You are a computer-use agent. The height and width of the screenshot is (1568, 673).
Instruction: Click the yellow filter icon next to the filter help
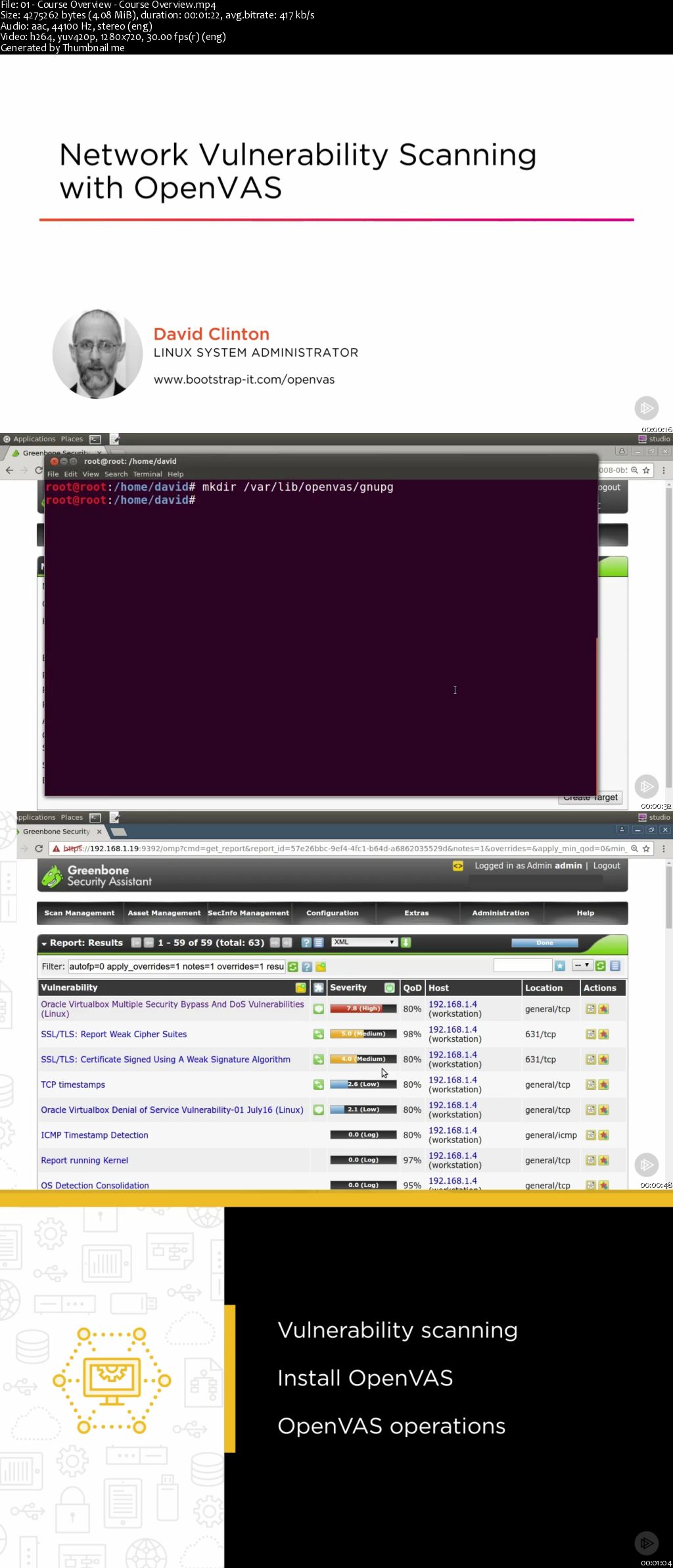coord(321,967)
